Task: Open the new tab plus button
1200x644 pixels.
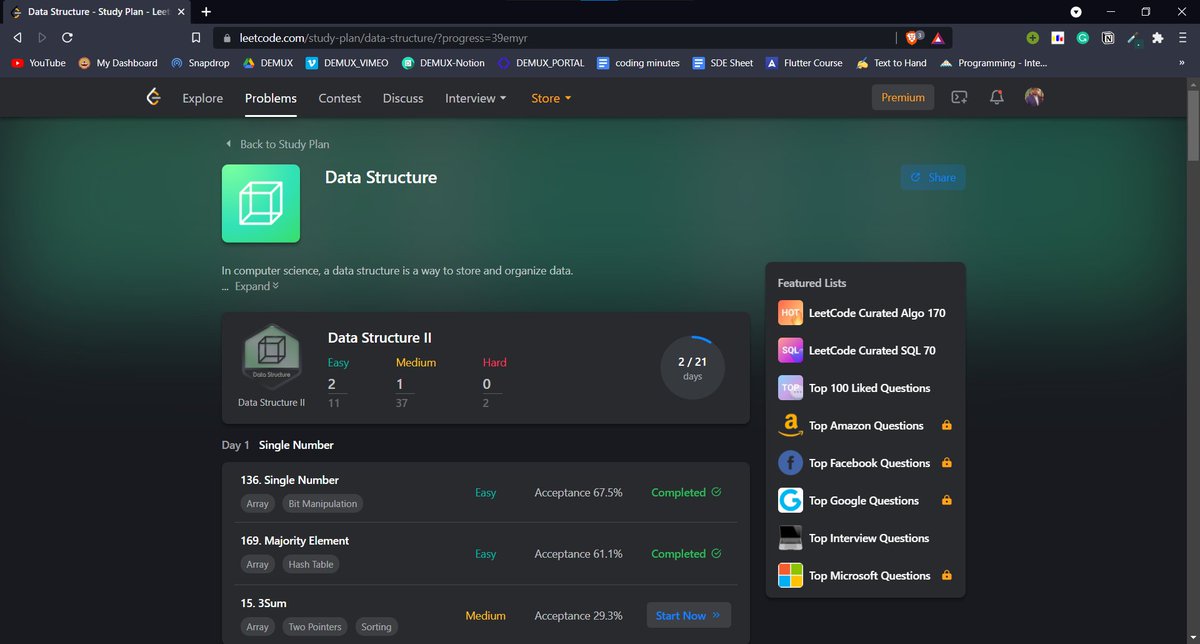Action: pos(206,12)
